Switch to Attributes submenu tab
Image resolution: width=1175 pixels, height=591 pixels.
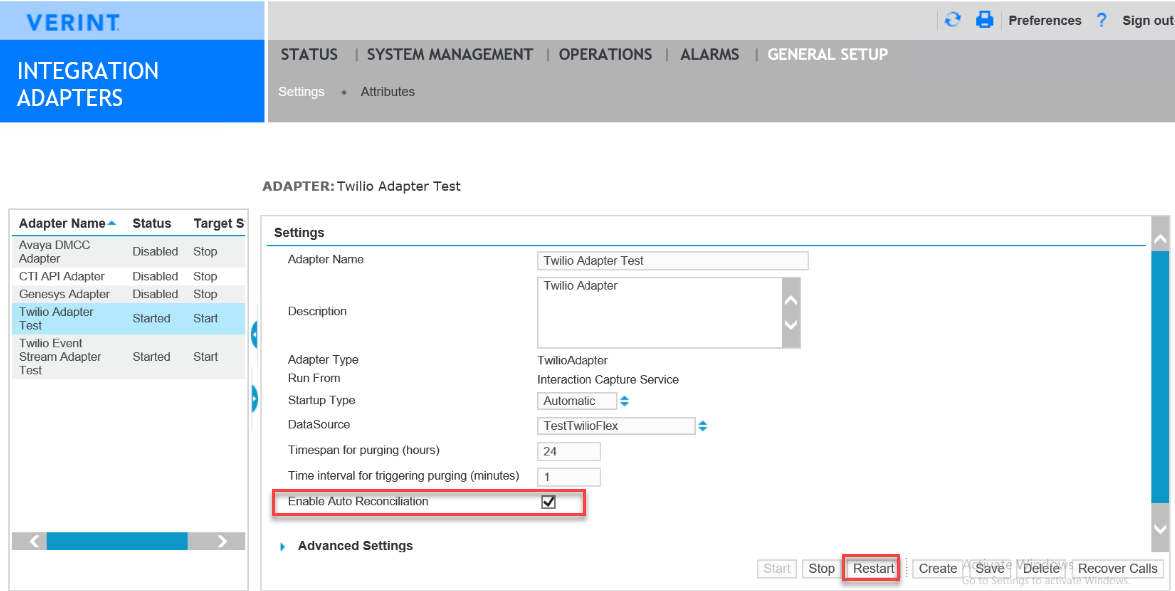pos(387,92)
